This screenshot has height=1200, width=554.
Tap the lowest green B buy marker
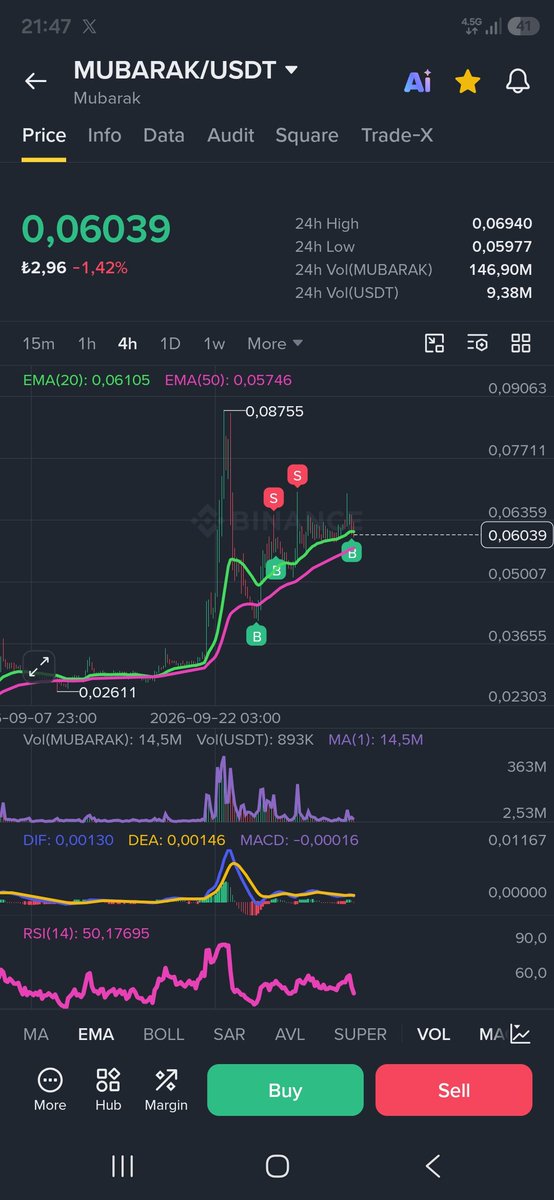[256, 634]
